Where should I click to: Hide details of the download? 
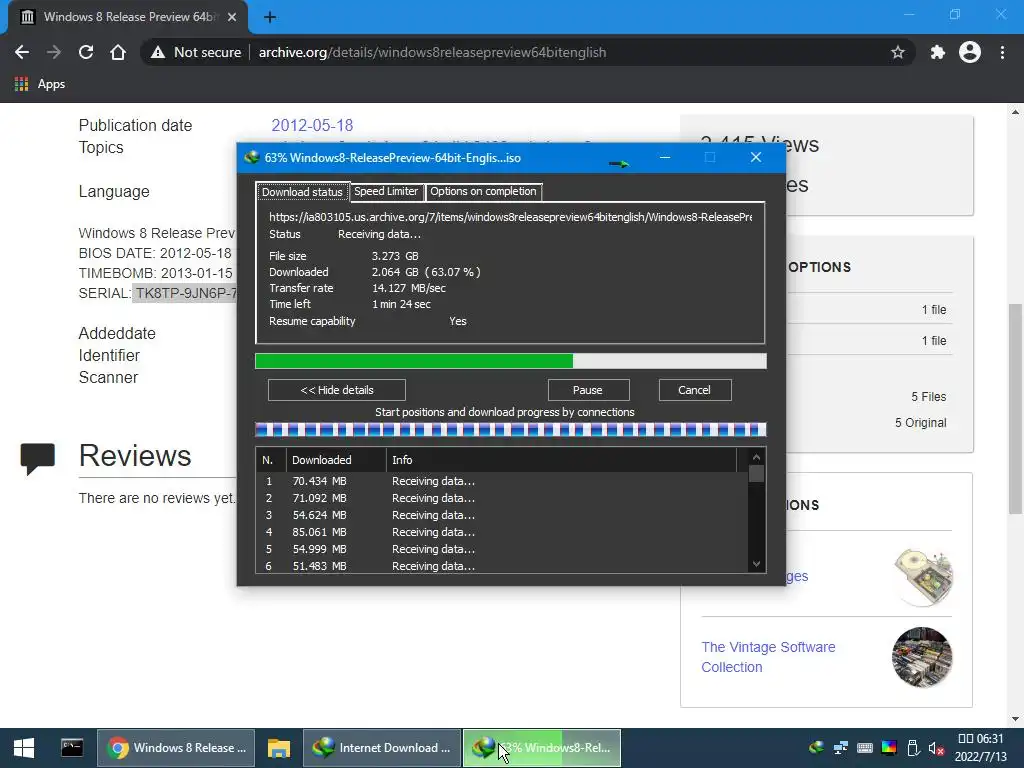[x=337, y=390]
